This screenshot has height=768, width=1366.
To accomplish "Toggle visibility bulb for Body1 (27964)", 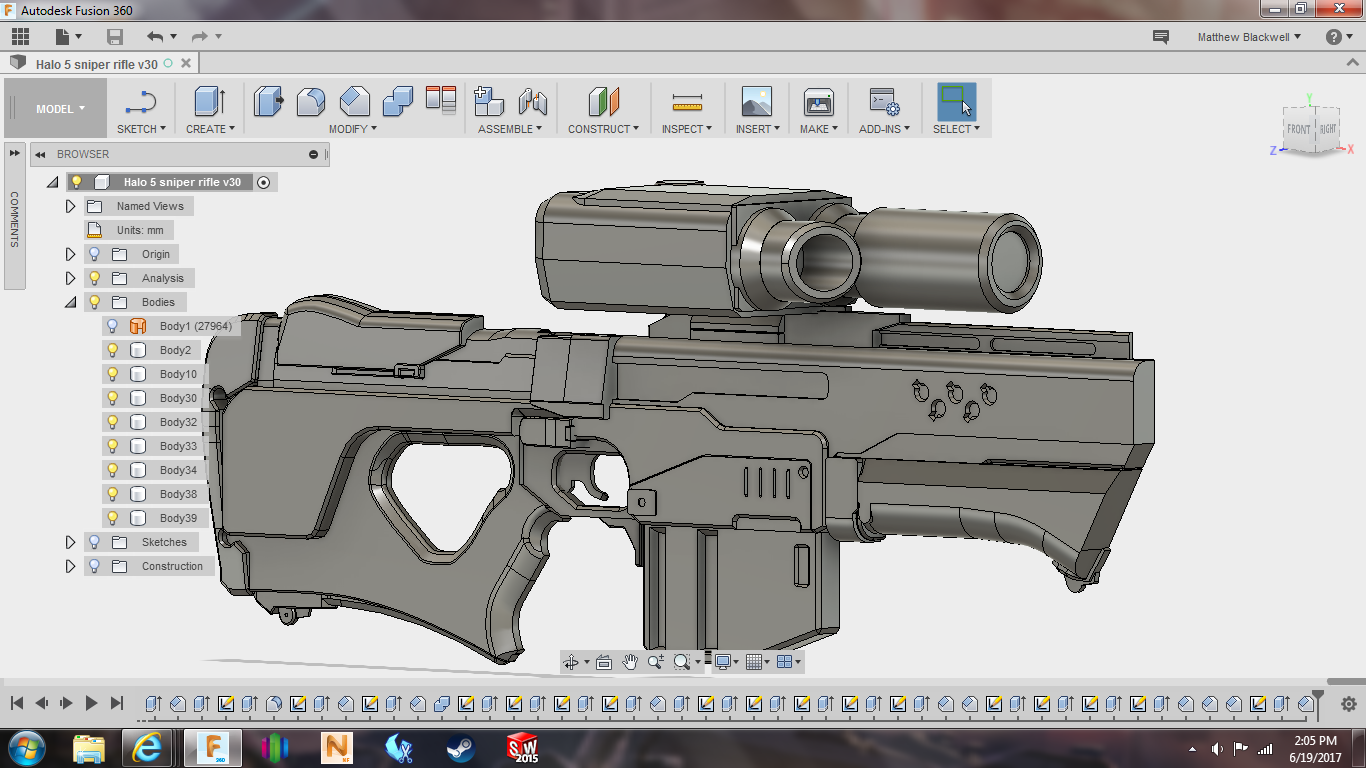I will click(x=113, y=326).
